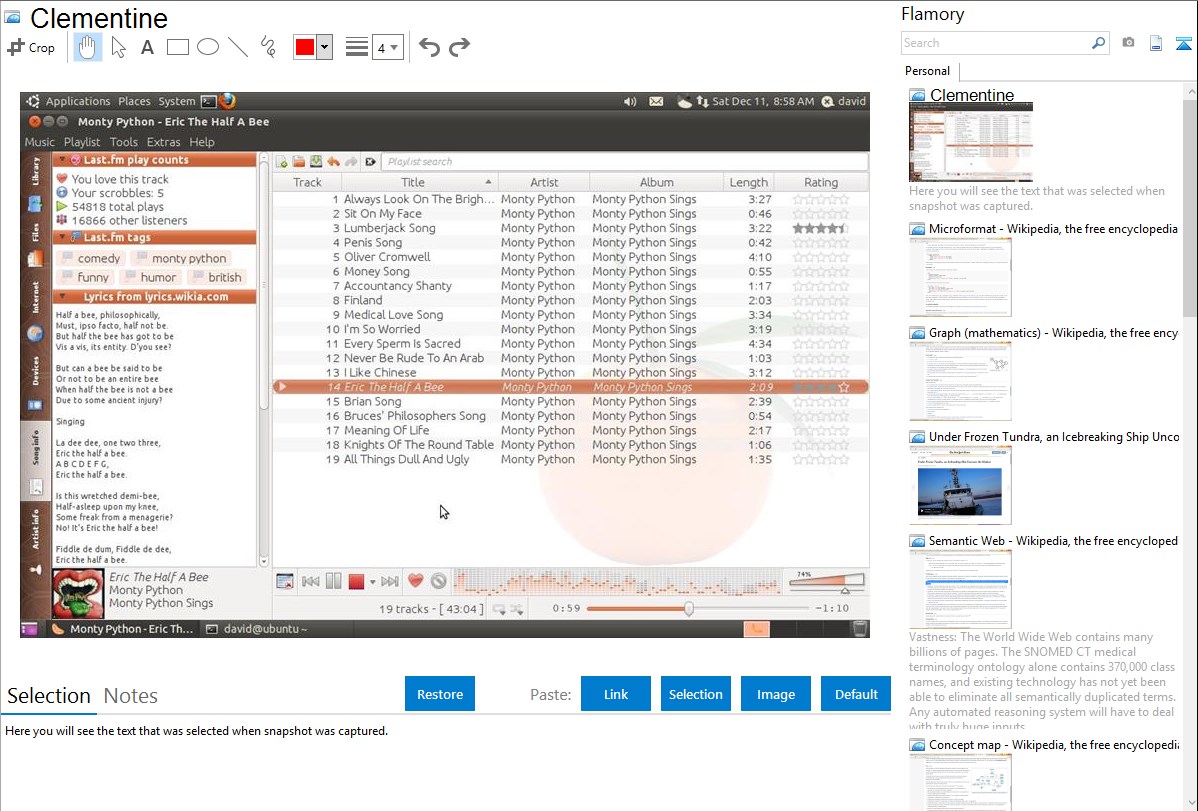Select the Lumberjack Song track title
This screenshot has width=1198, height=811.
[390, 229]
